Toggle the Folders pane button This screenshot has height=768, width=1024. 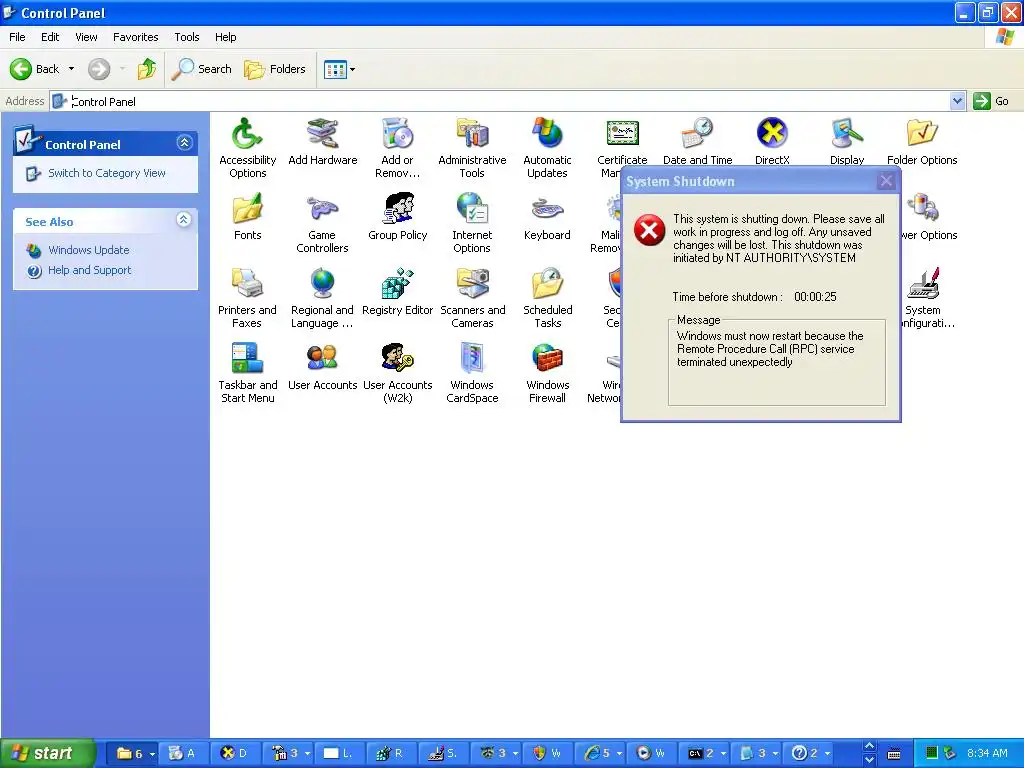[274, 69]
